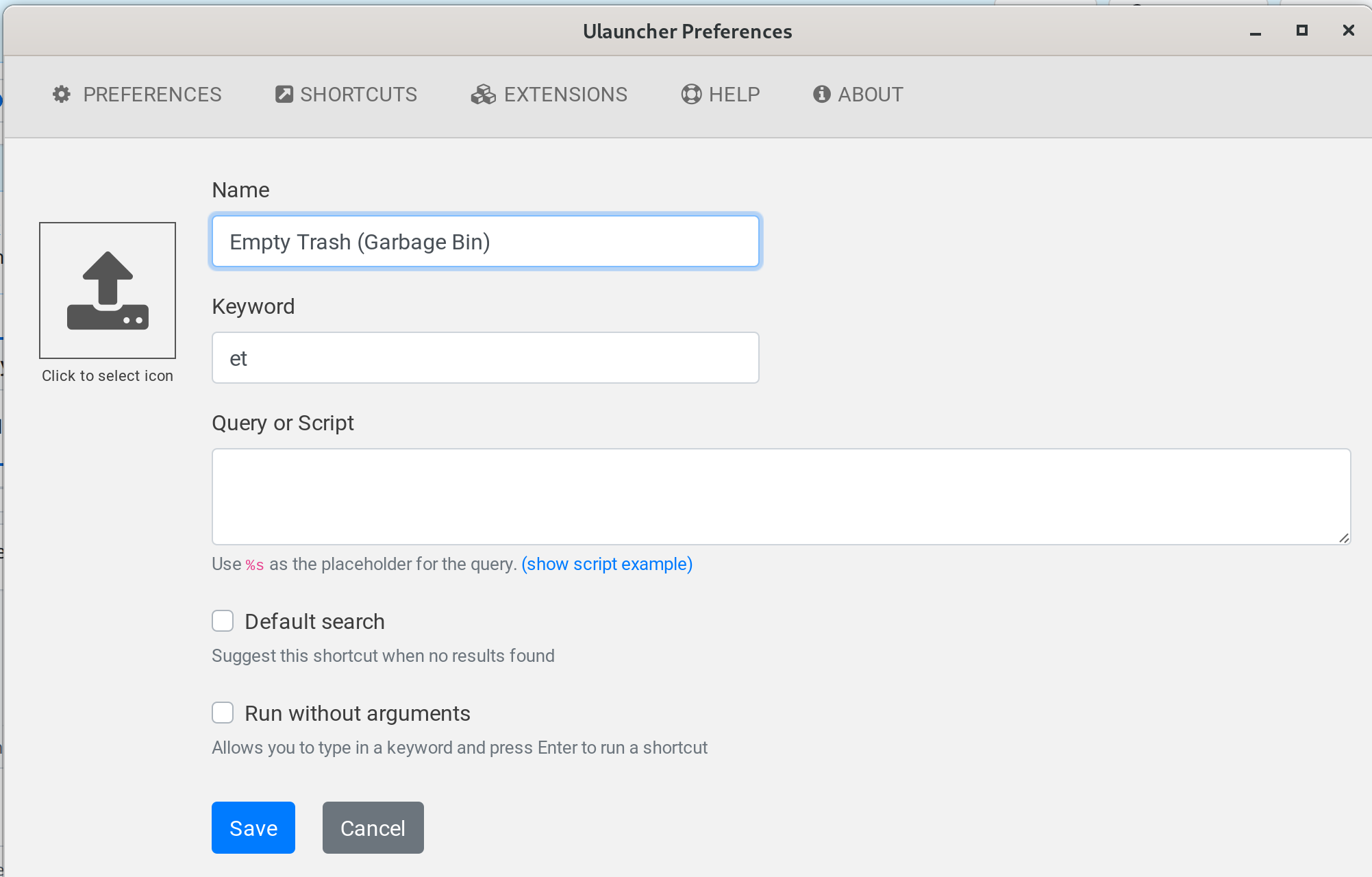Click the Name field containing Empty Trash
This screenshot has height=877, width=1372.
(485, 241)
